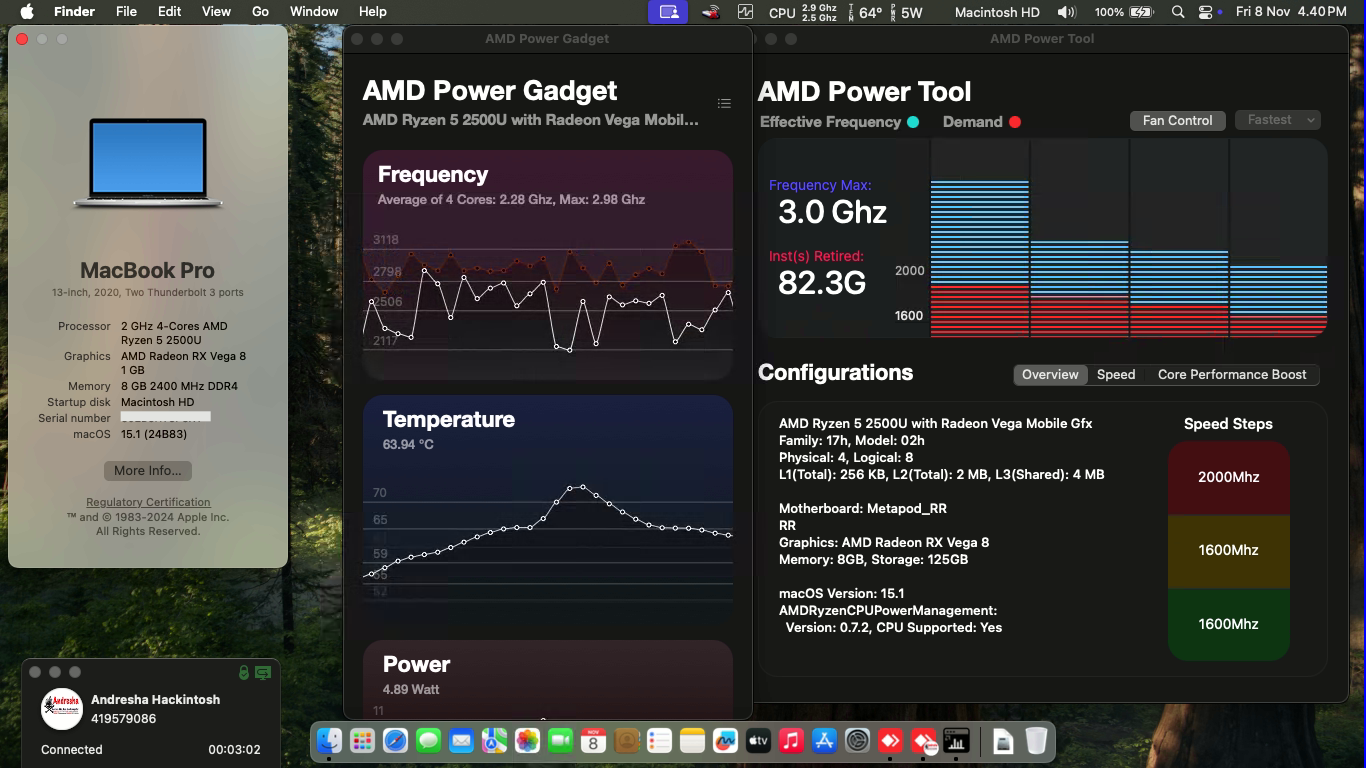The height and width of the screenshot is (768, 1366).
Task: Click the Frequency graph card
Action: [548, 266]
